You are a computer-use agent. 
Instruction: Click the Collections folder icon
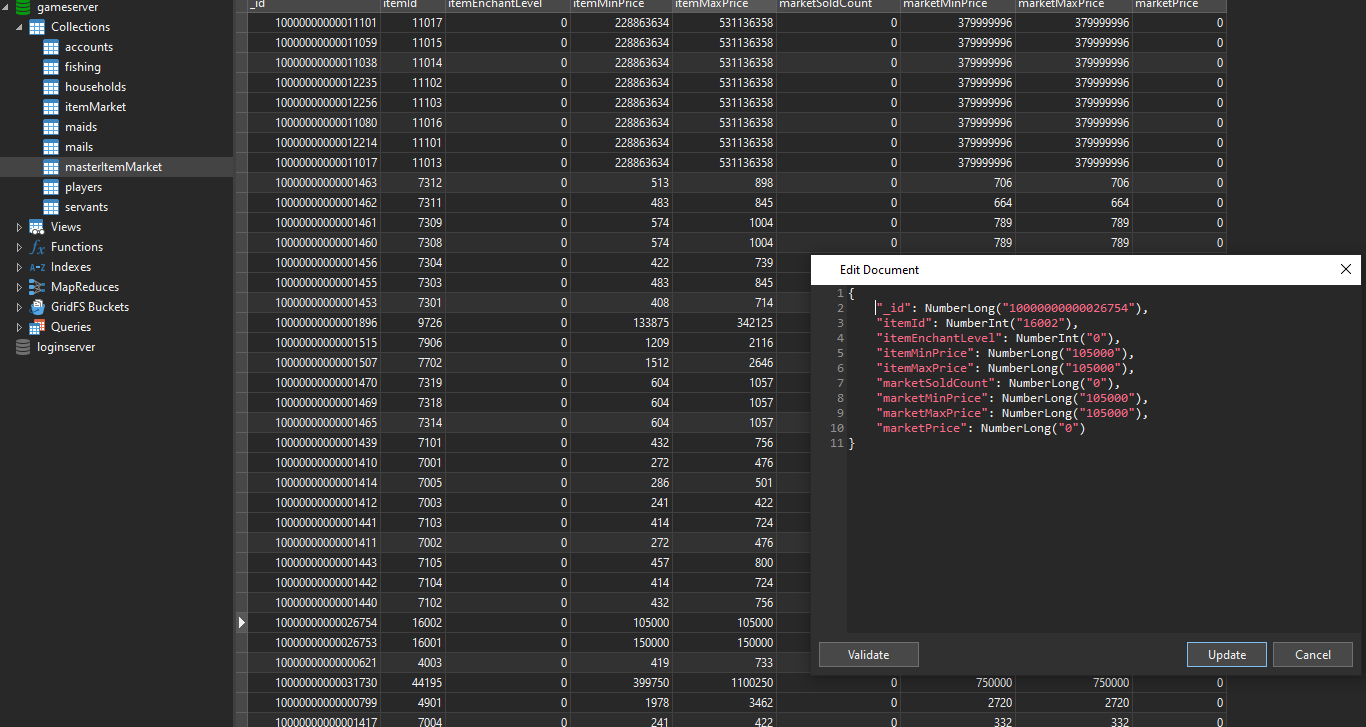[x=36, y=27]
